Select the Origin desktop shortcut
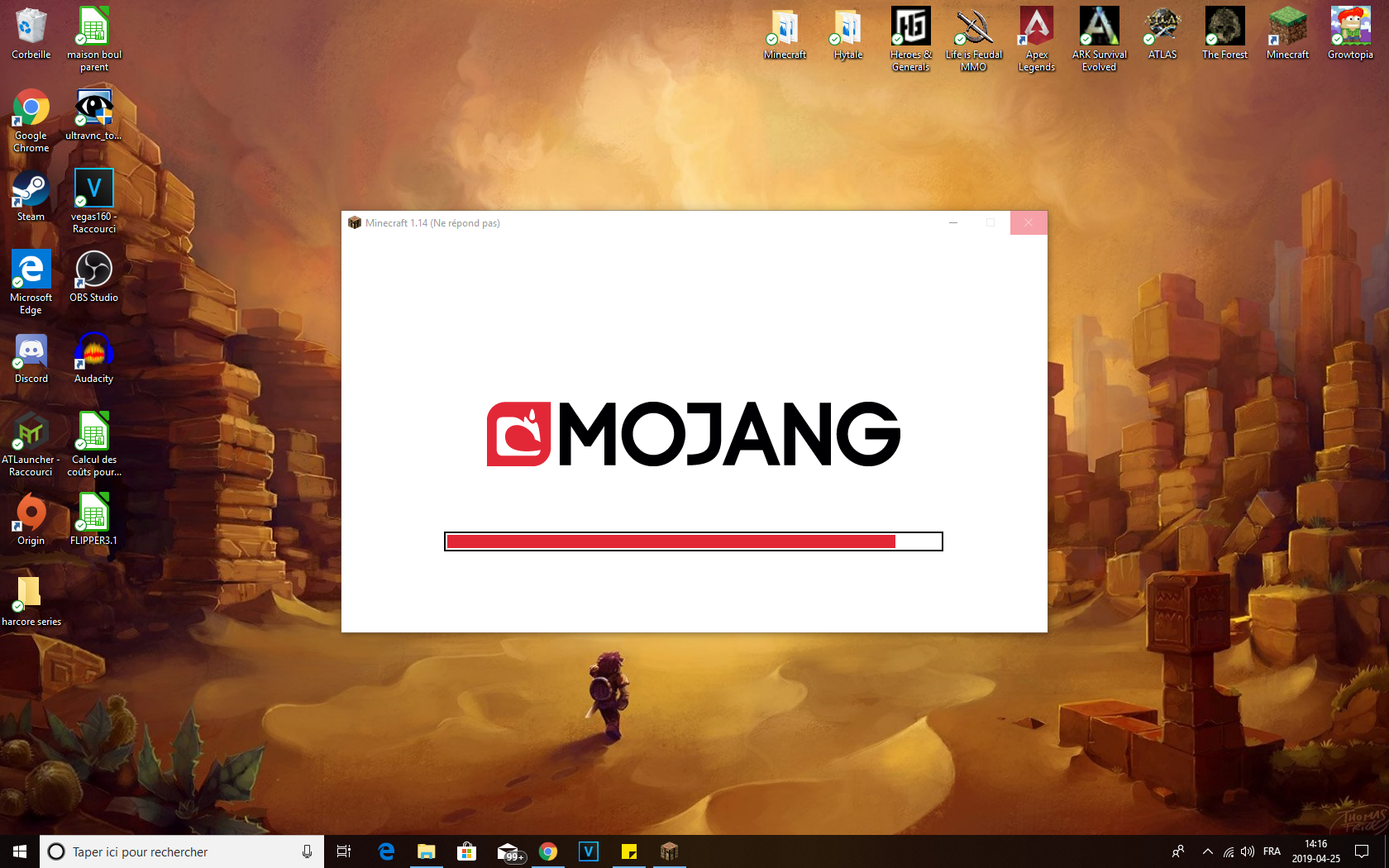Viewport: 1389px width, 868px height. pos(31,520)
